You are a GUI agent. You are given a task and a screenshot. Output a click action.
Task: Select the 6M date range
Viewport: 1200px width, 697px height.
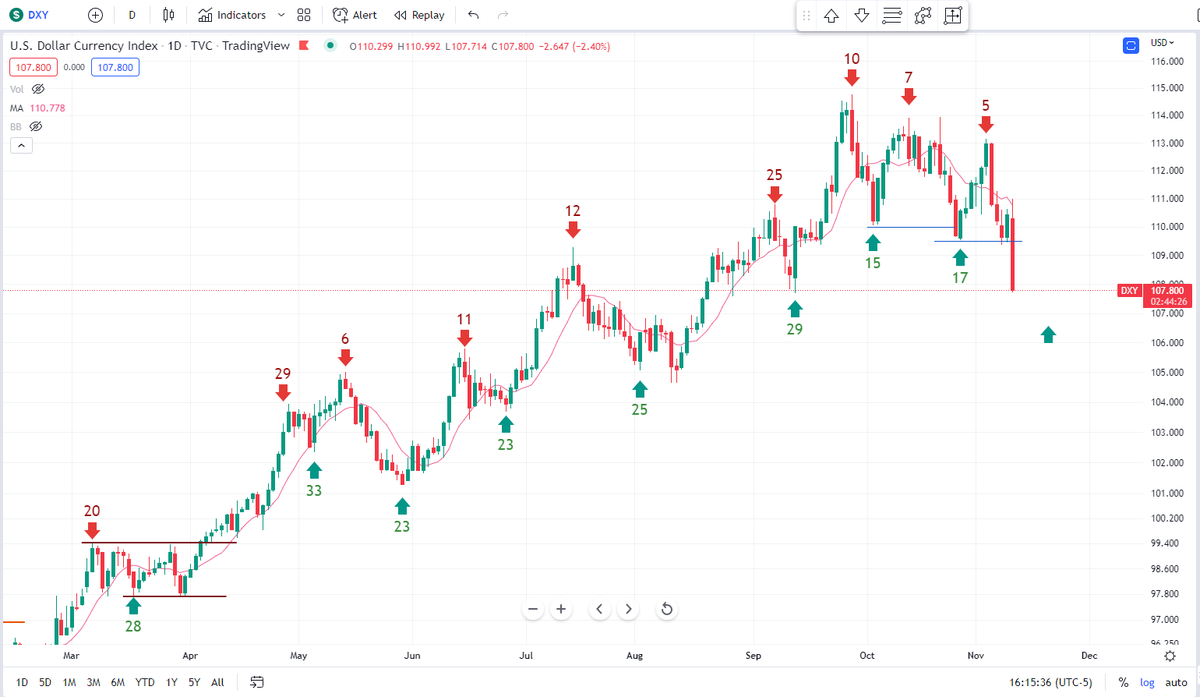(117, 682)
